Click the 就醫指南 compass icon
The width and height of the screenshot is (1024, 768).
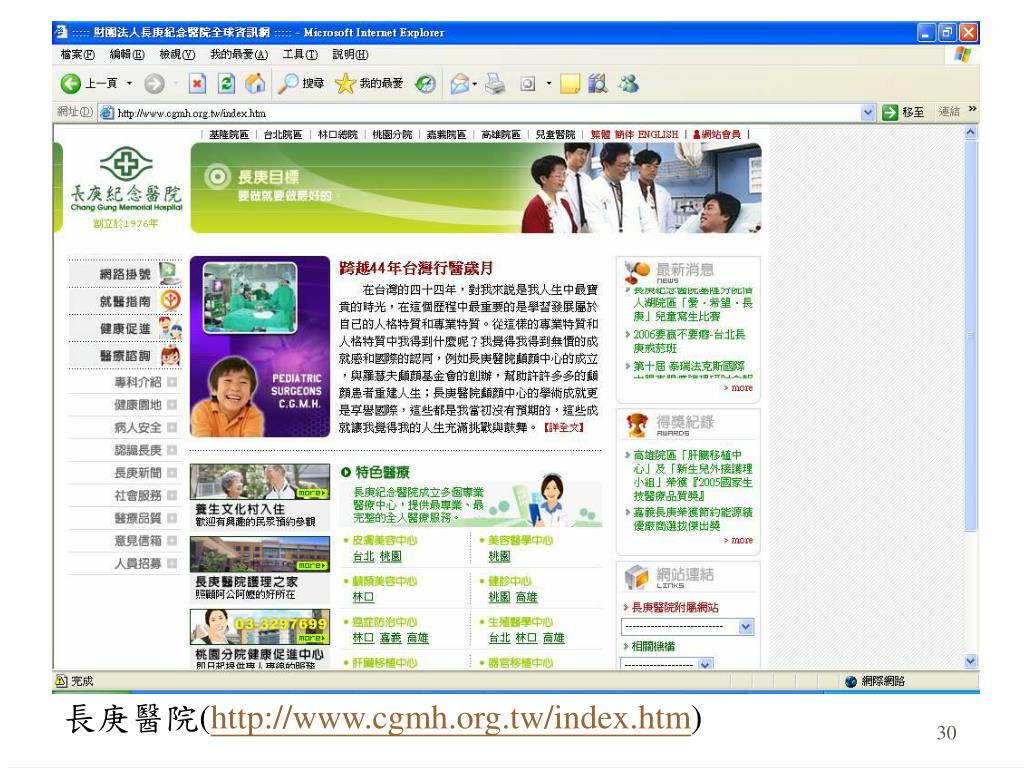[170, 300]
